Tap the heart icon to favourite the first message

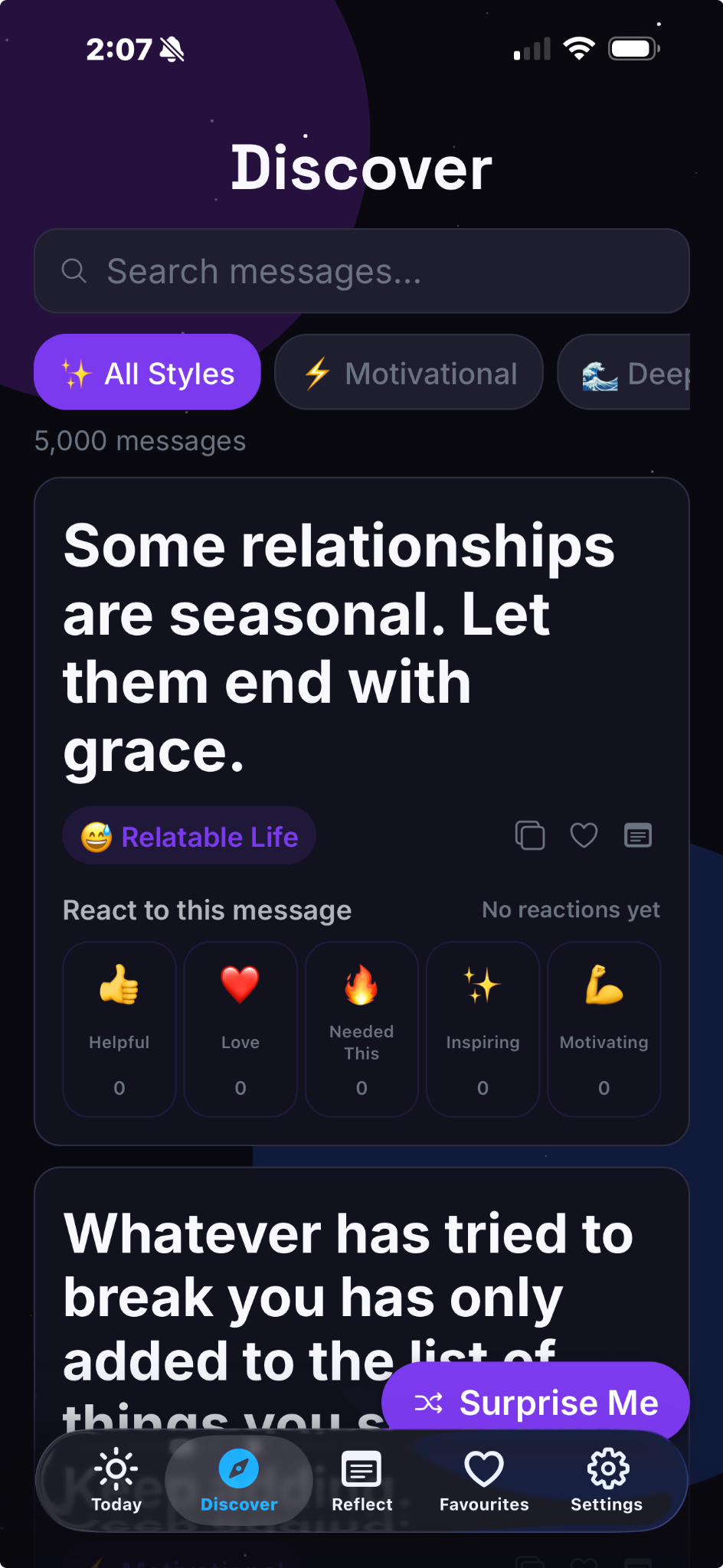(x=584, y=835)
